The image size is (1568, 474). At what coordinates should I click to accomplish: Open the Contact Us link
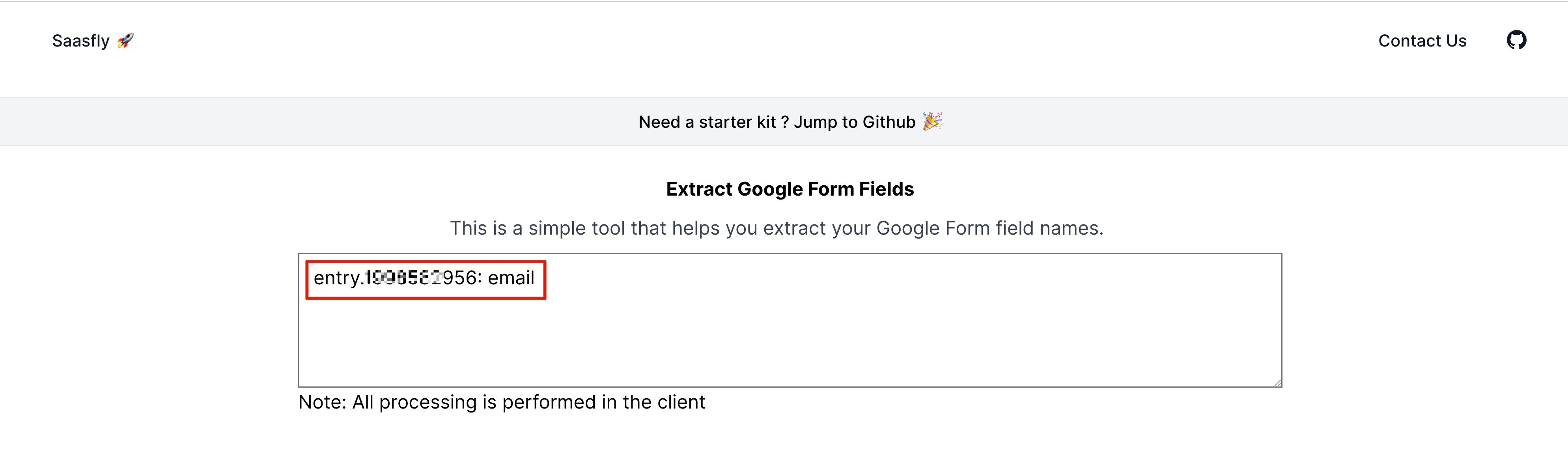[x=1422, y=41]
